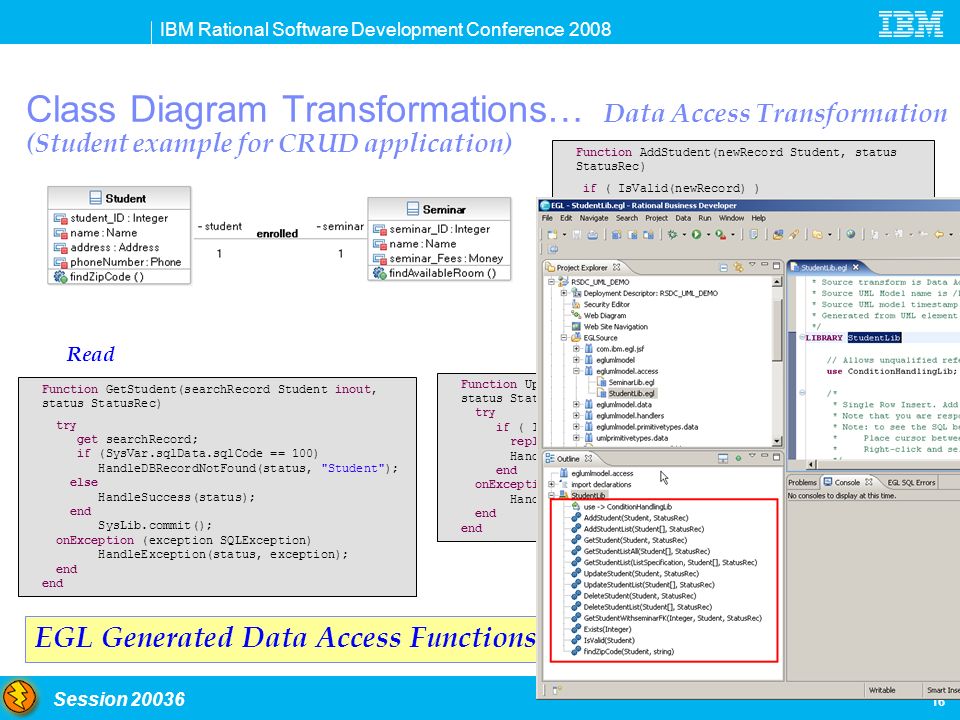Image resolution: width=960 pixels, height=720 pixels.
Task: Collapse all in Project Explorer
Action: 724,267
